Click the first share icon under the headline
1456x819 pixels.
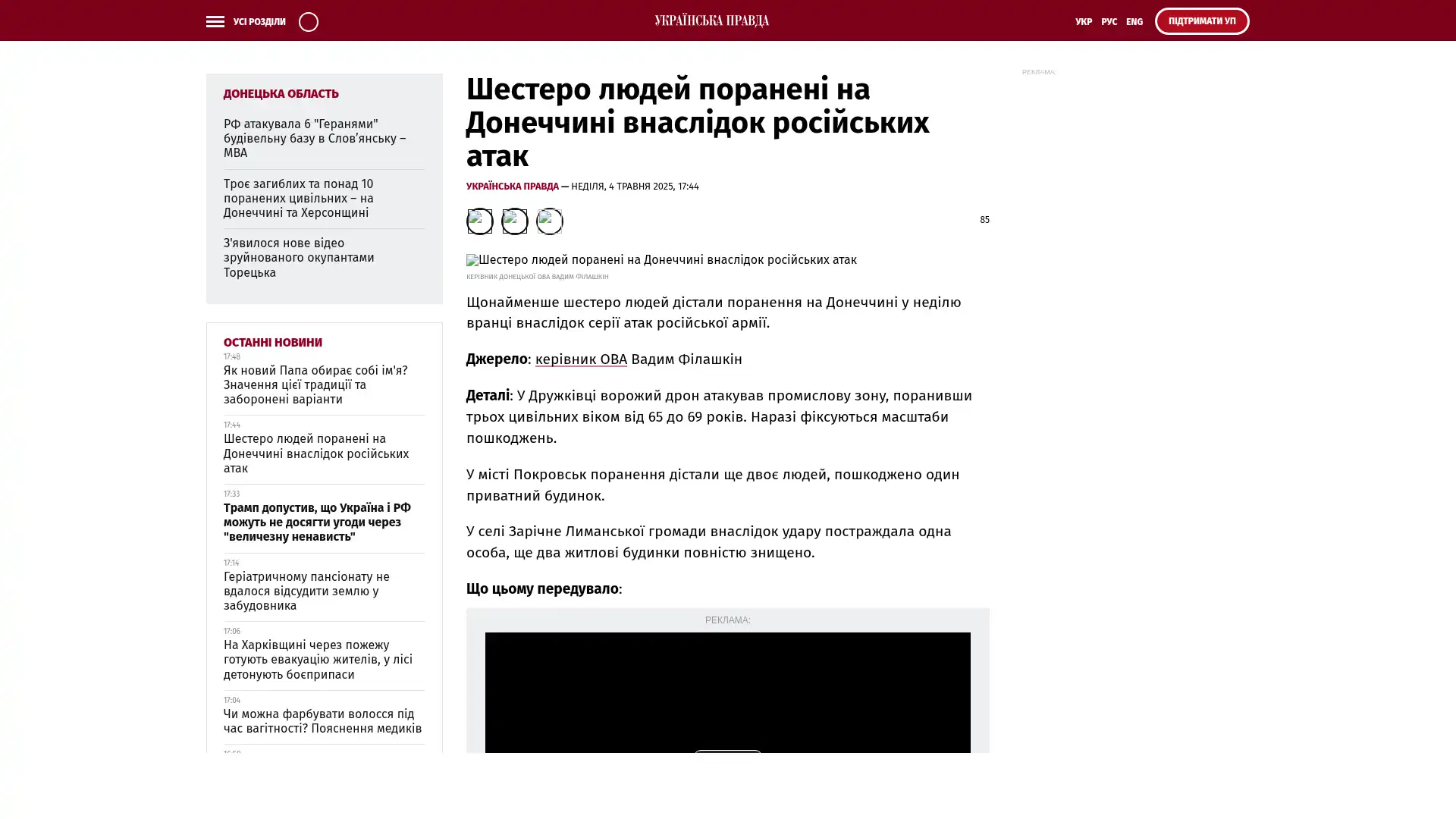pos(479,221)
